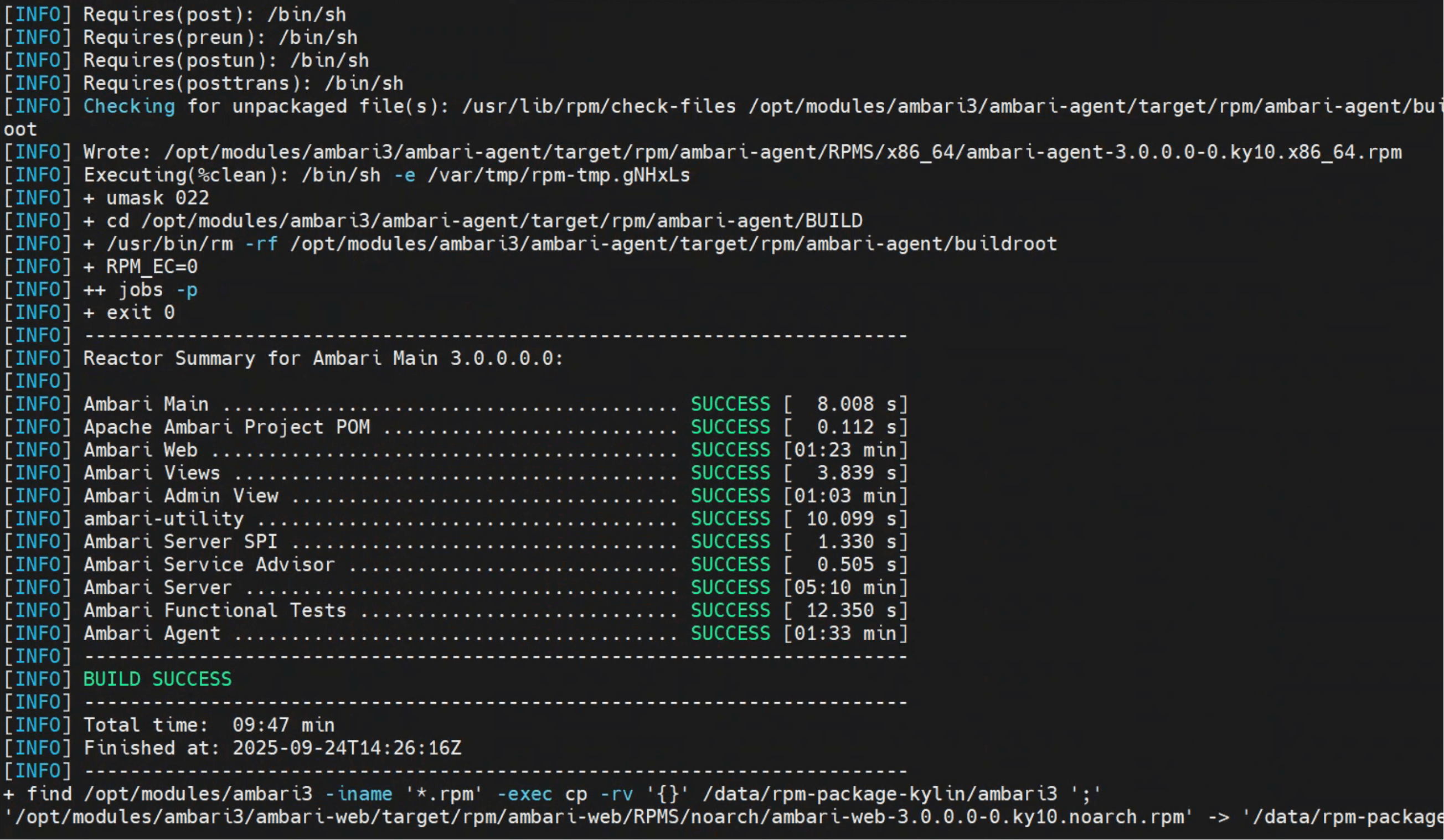Click the /usr/lib/rpm/check-files path

tap(599, 106)
